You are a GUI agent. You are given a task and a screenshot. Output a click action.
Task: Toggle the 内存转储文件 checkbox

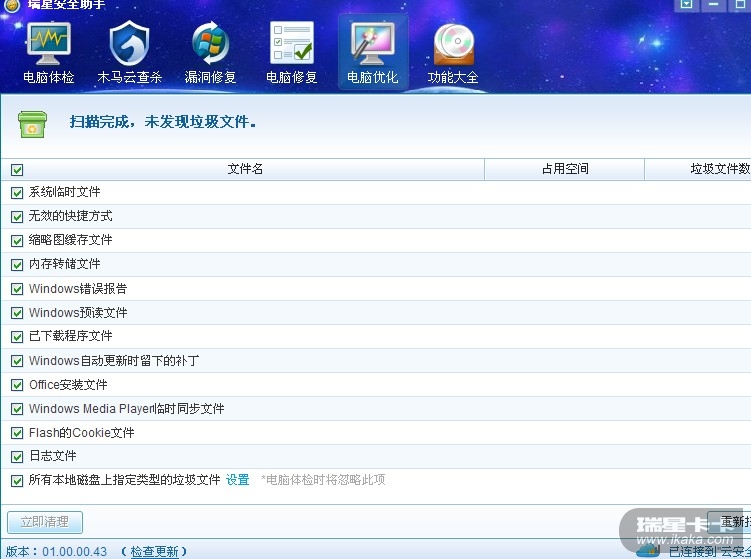click(17, 265)
